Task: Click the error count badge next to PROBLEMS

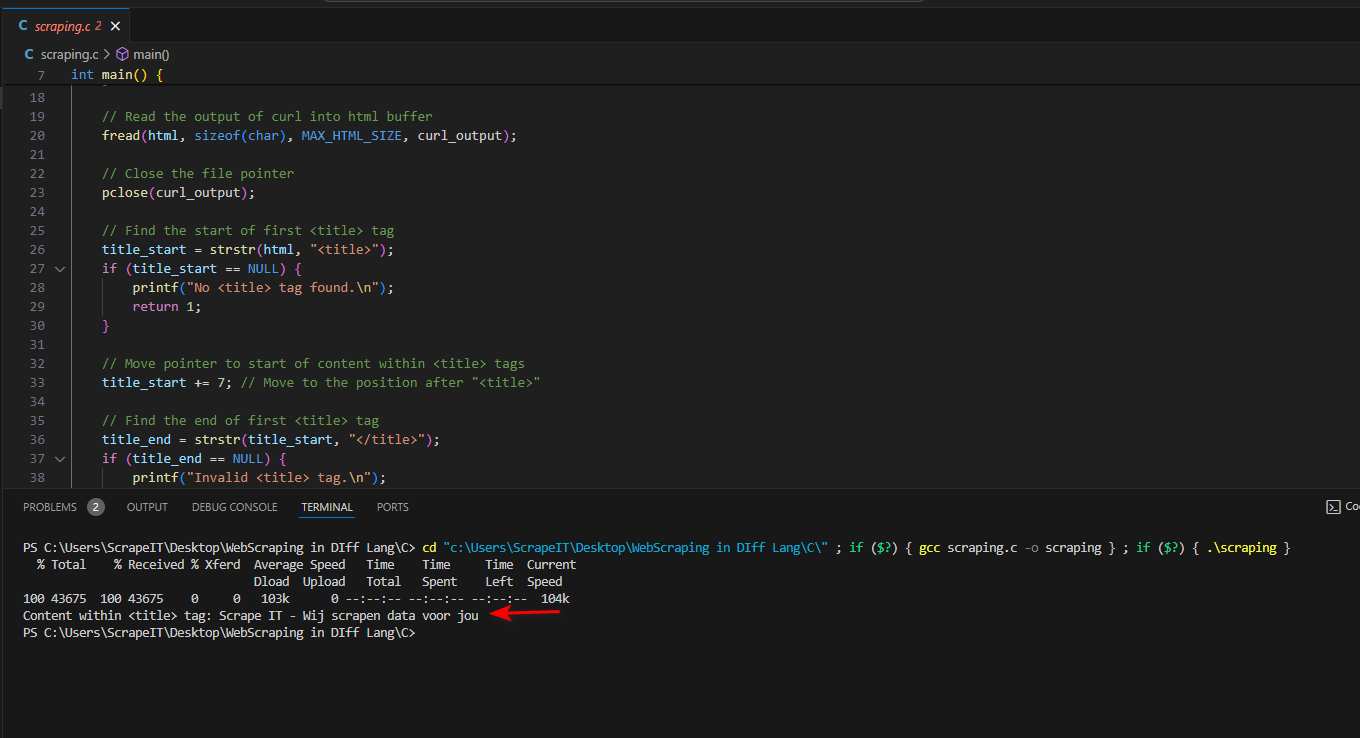Action: click(x=95, y=506)
